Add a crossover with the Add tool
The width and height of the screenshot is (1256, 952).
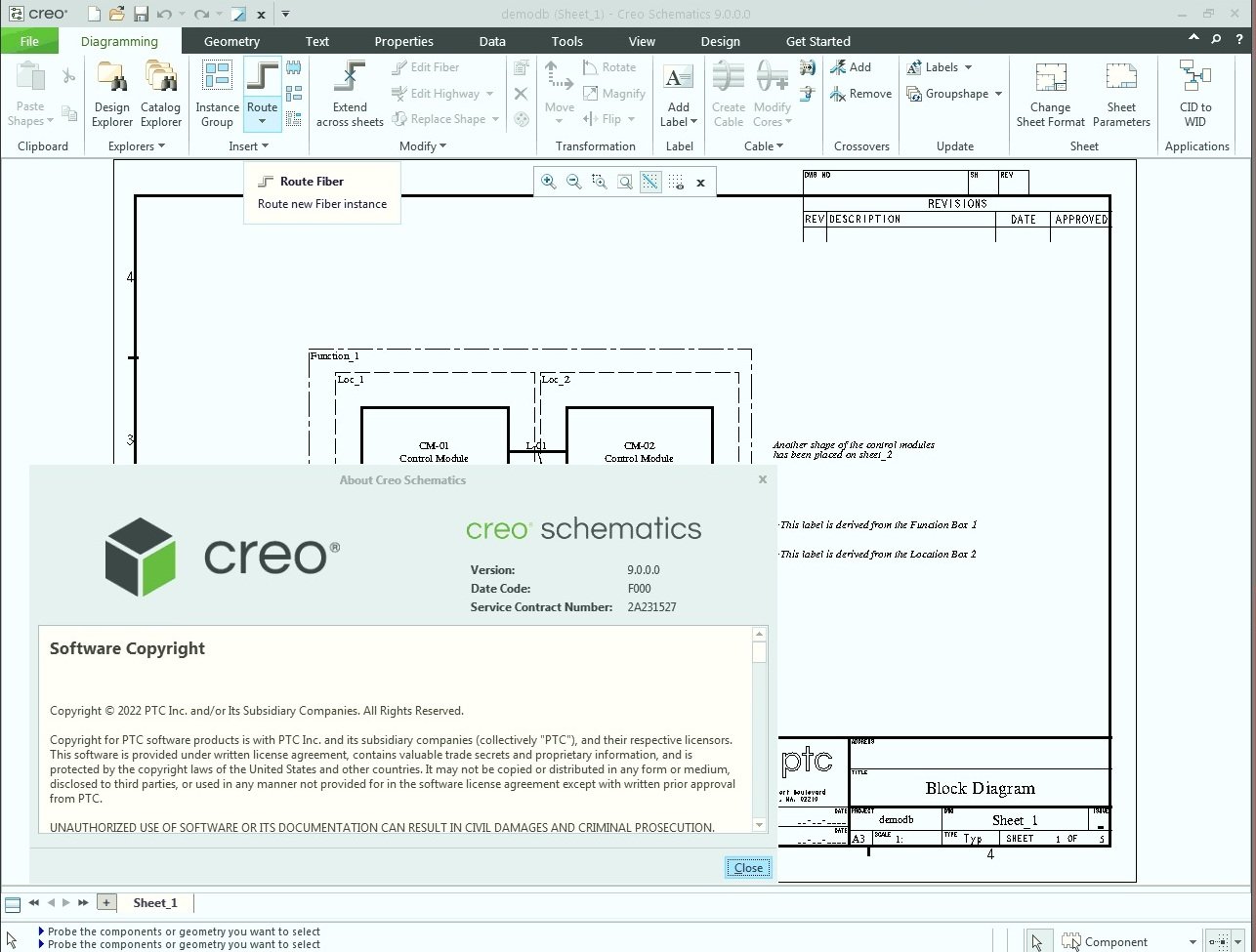coord(851,67)
